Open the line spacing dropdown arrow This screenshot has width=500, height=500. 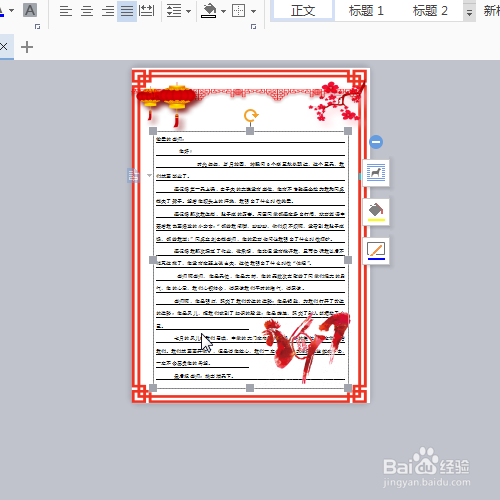[x=189, y=11]
